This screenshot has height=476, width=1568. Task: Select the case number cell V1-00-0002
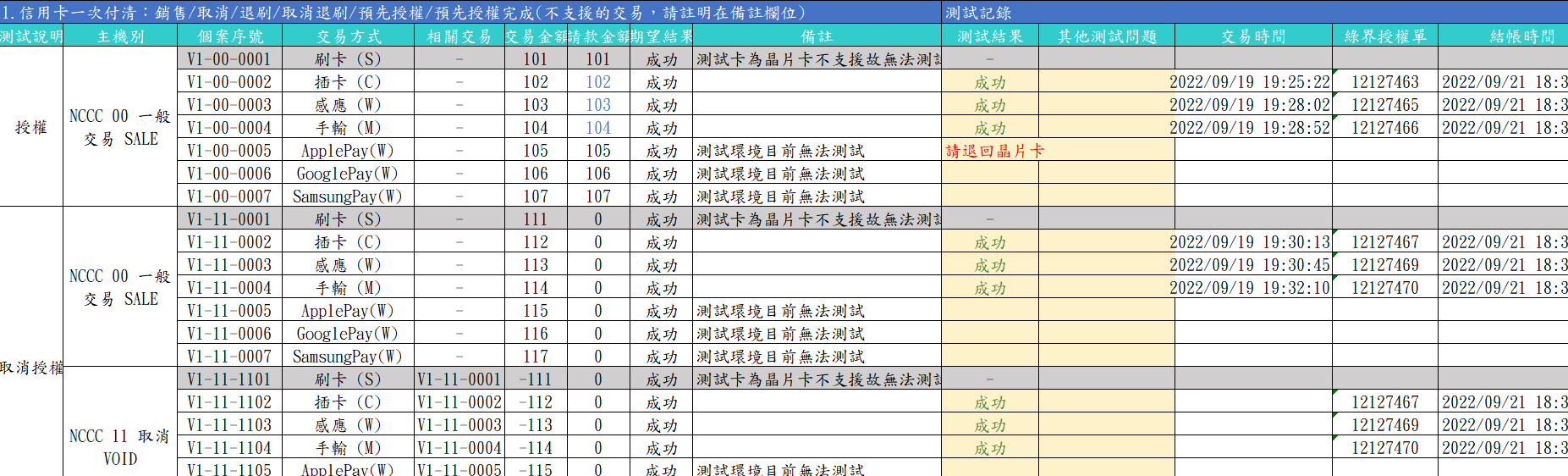[229, 81]
